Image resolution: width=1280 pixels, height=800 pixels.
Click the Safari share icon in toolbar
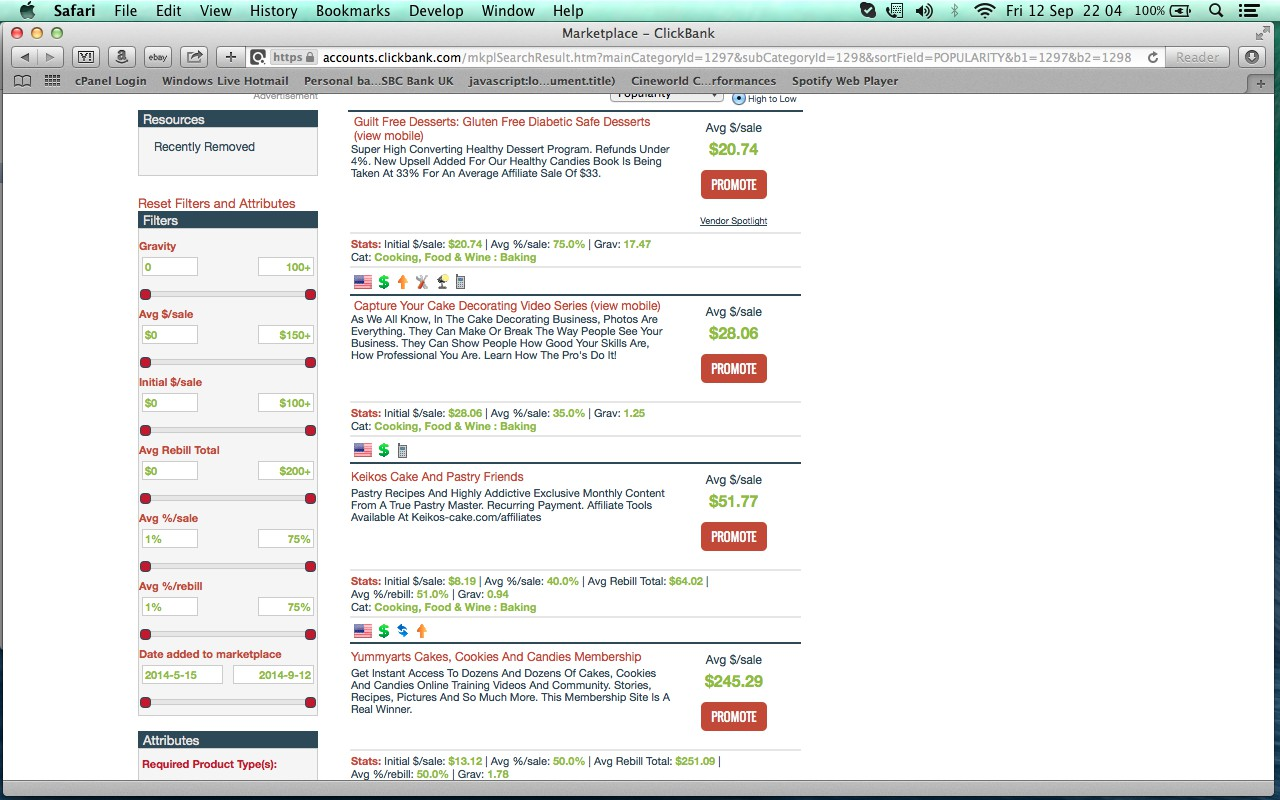point(195,57)
